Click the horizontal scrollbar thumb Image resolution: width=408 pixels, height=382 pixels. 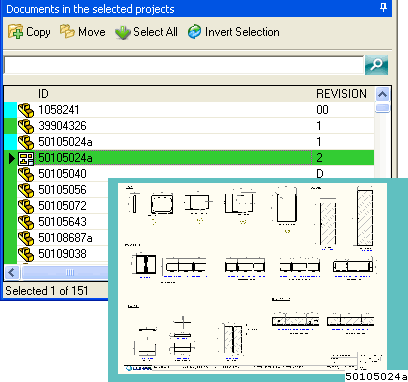[x=65, y=272]
